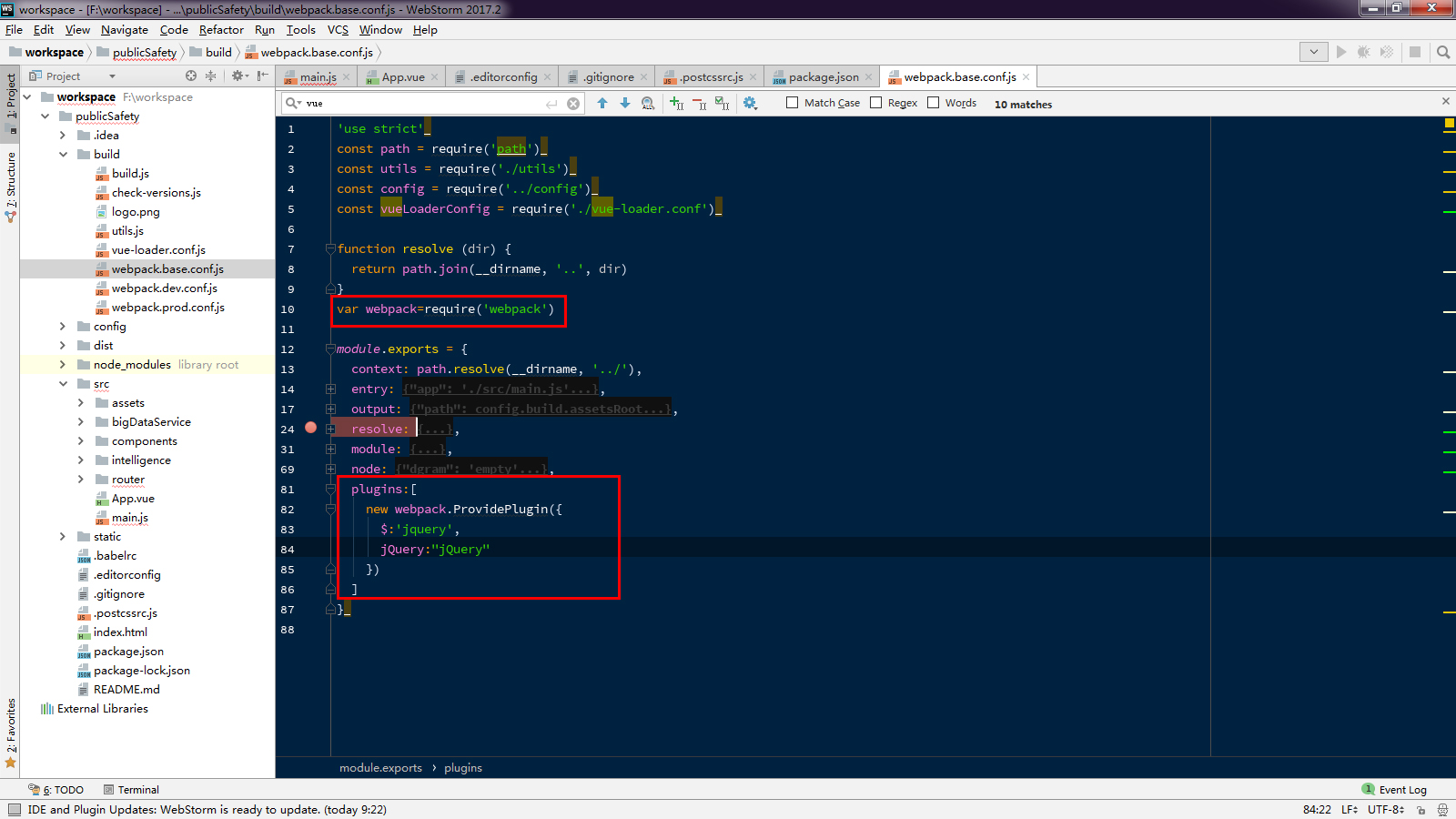Collapse the resolve function fold on line 7
The image size is (1456, 819).
pos(331,248)
